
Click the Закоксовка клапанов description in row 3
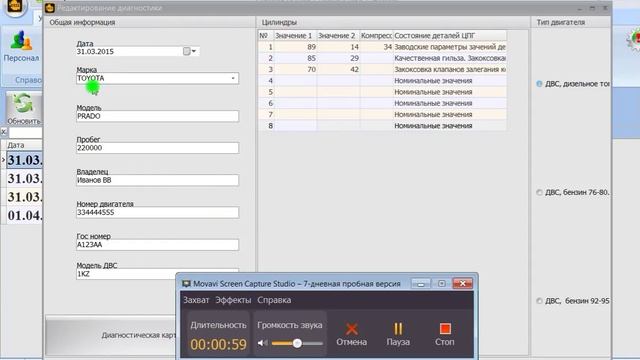(x=450, y=69)
